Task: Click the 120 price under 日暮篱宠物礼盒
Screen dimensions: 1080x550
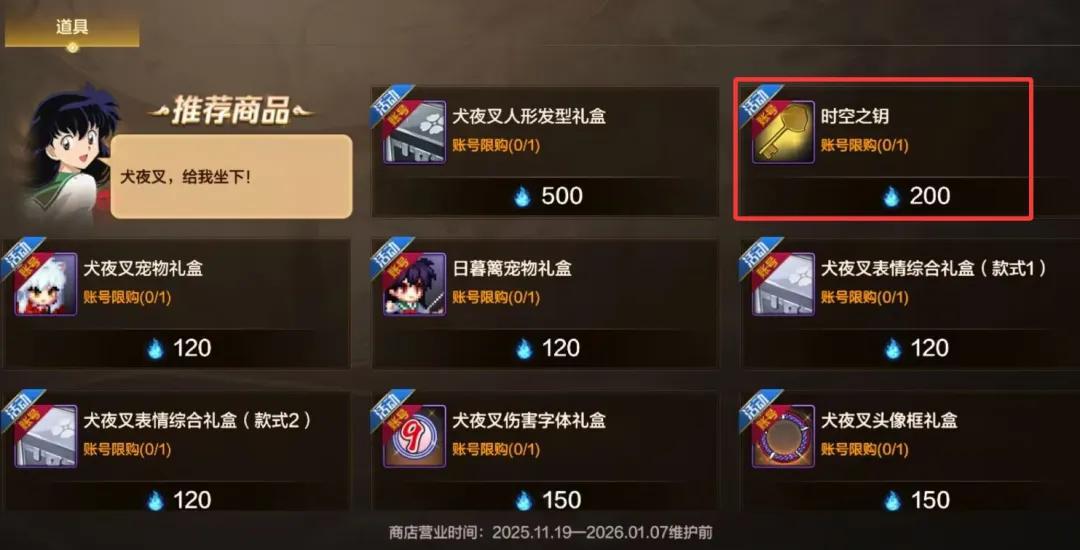Action: click(x=548, y=348)
